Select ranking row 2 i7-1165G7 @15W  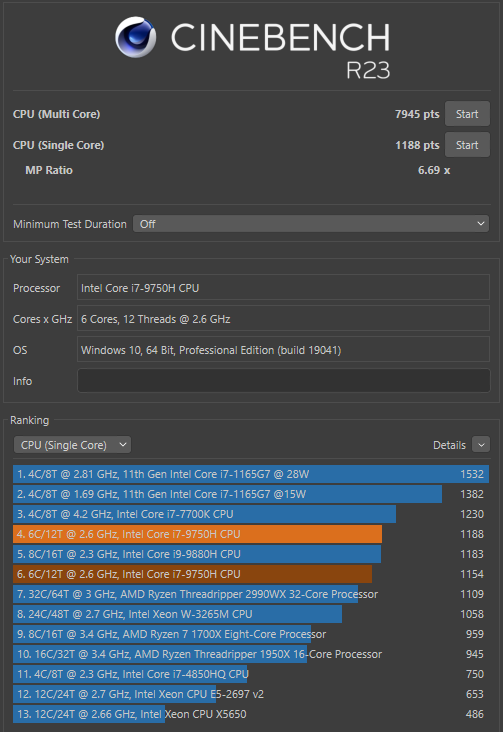click(251, 494)
